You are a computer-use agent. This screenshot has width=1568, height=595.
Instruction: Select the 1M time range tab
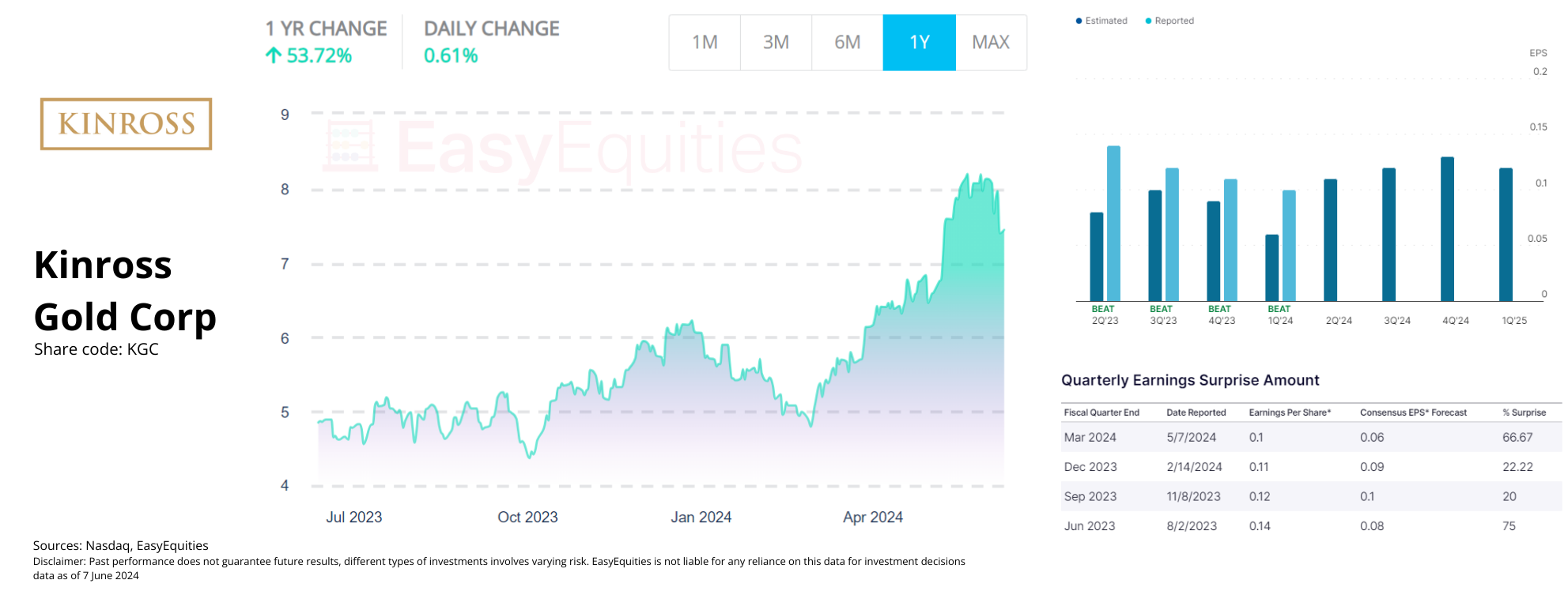(705, 43)
